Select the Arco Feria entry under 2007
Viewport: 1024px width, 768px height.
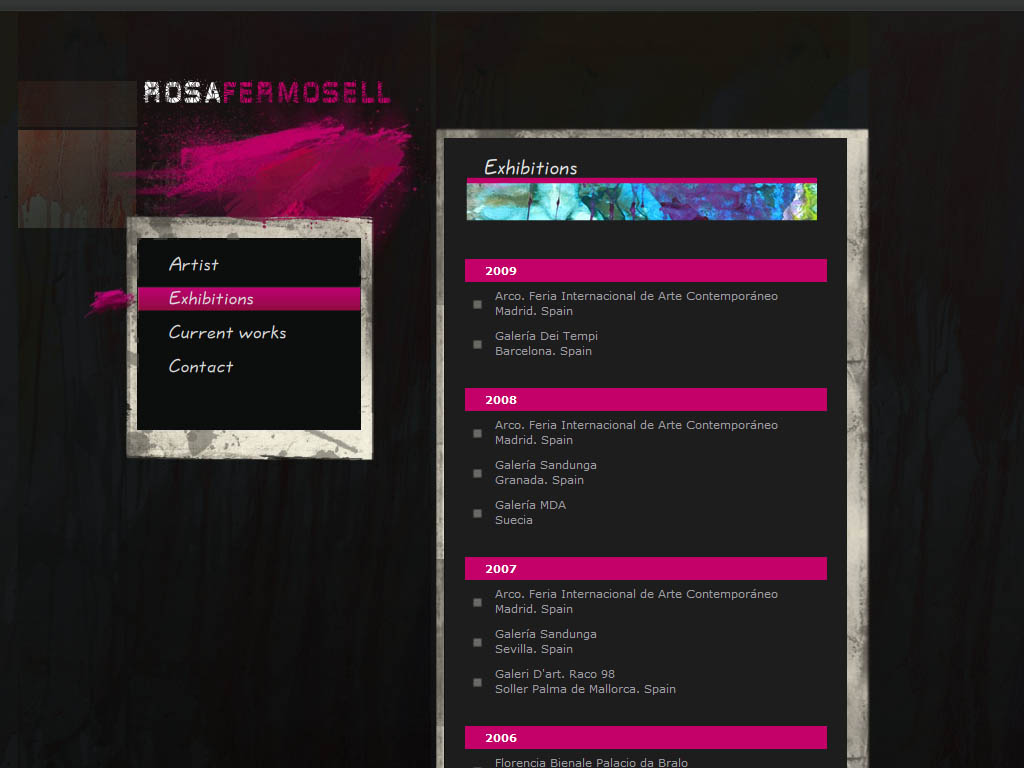tap(636, 601)
